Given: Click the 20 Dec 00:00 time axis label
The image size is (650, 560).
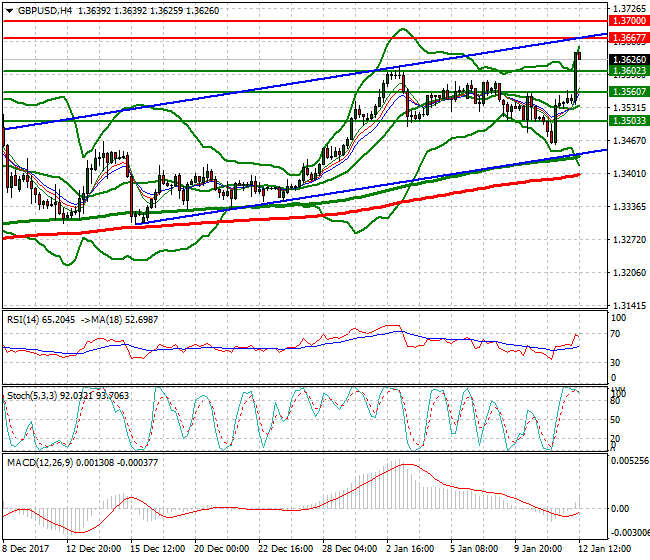Looking at the screenshot, I should 222,548.
